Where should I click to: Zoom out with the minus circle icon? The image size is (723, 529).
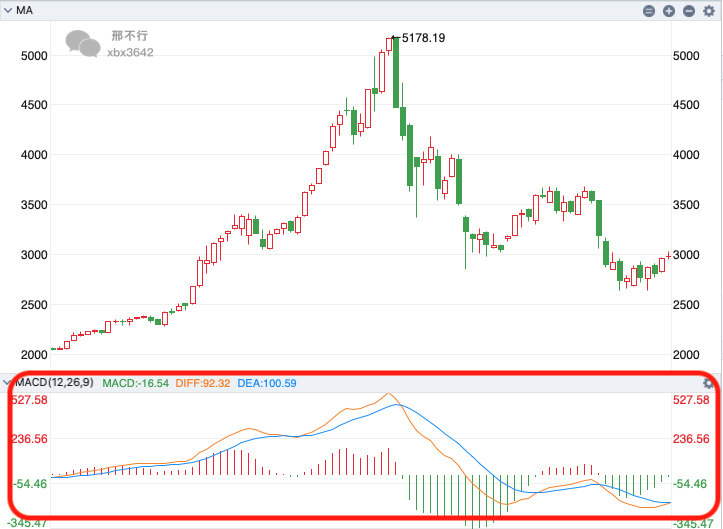689,10
